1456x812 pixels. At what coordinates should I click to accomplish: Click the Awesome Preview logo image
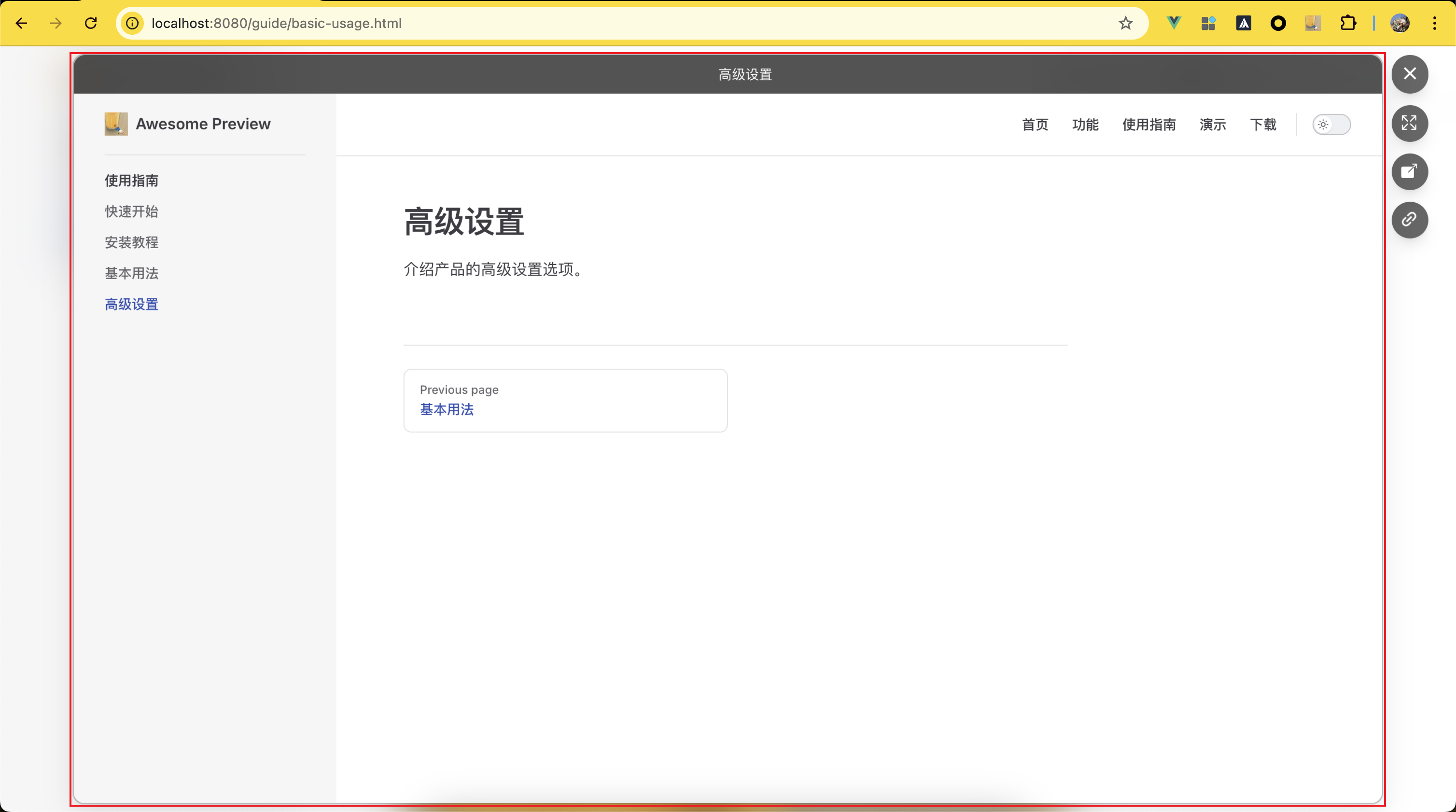pos(116,124)
